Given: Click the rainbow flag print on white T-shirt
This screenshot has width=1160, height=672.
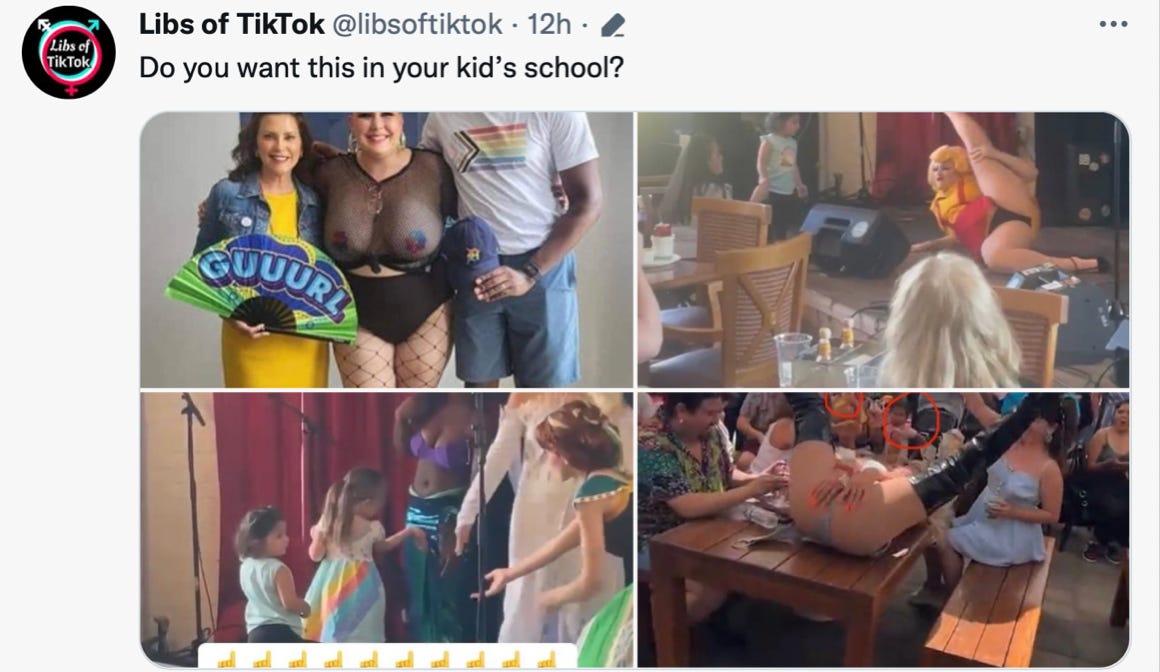Looking at the screenshot, I should [491, 147].
